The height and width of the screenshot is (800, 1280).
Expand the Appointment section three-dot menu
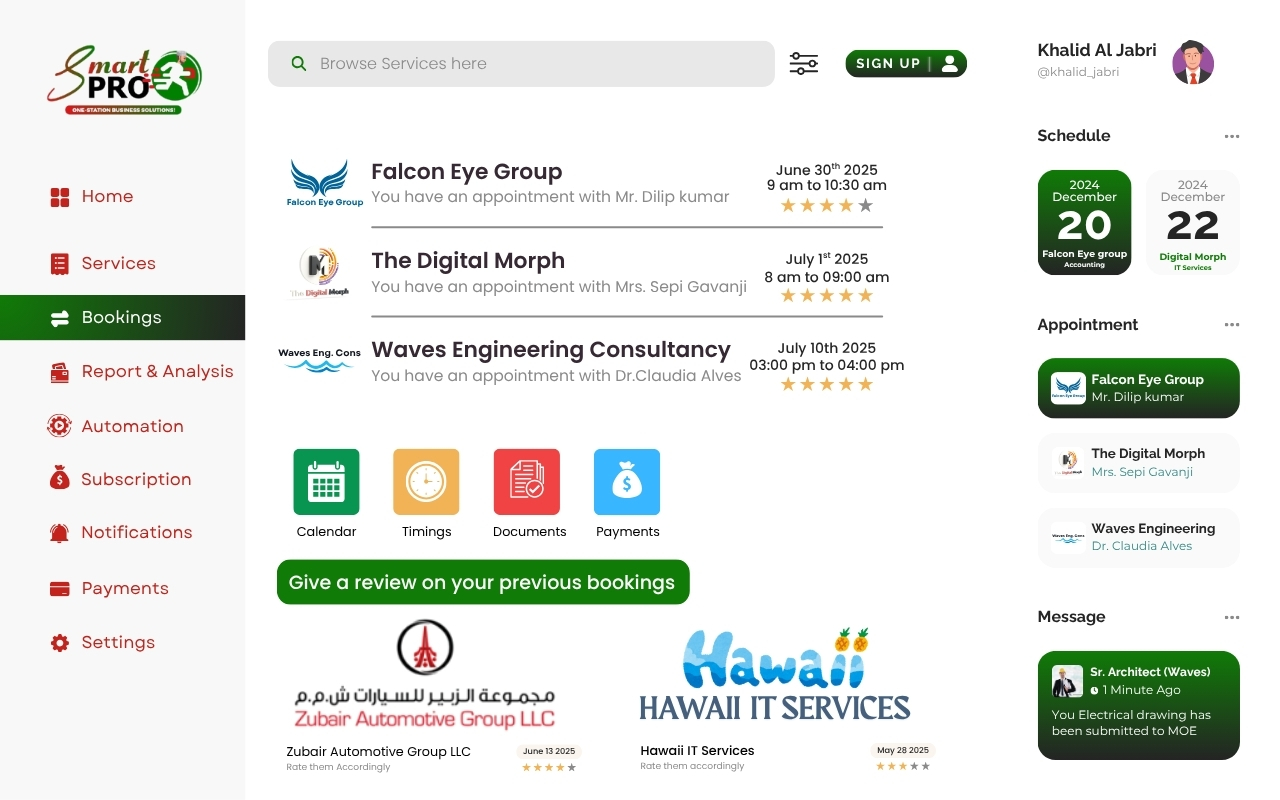[x=1232, y=325]
